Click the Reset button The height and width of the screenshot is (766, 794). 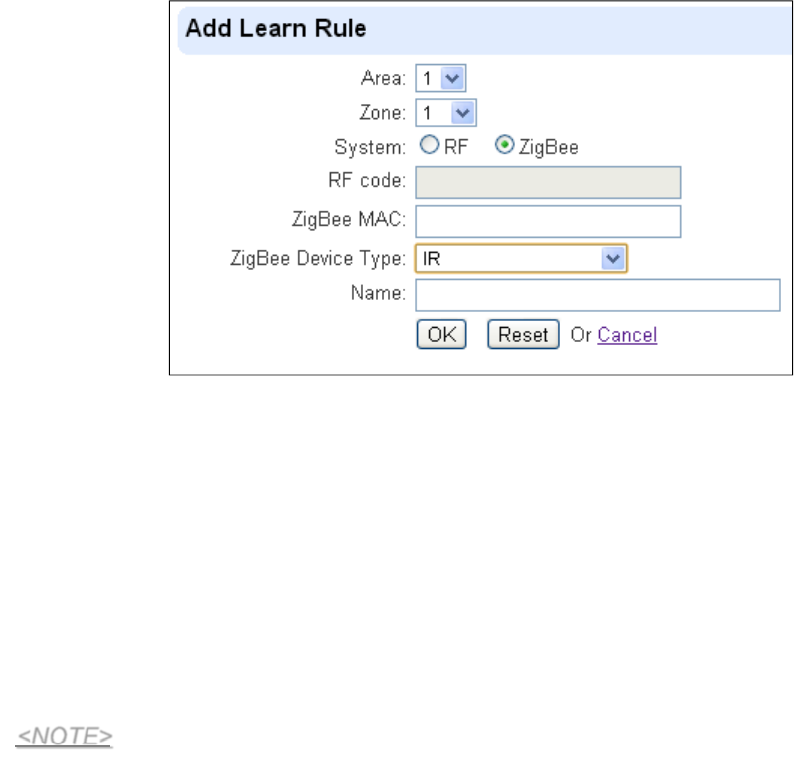523,334
